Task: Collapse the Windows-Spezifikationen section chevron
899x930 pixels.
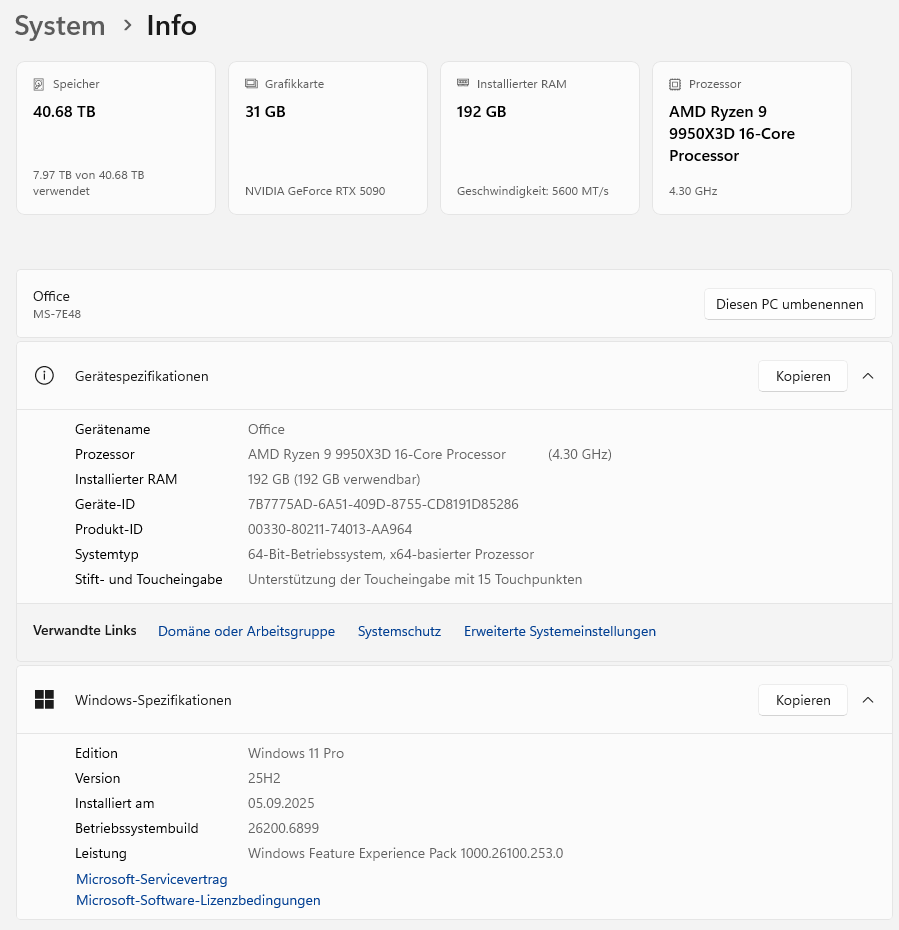Action: 868,700
